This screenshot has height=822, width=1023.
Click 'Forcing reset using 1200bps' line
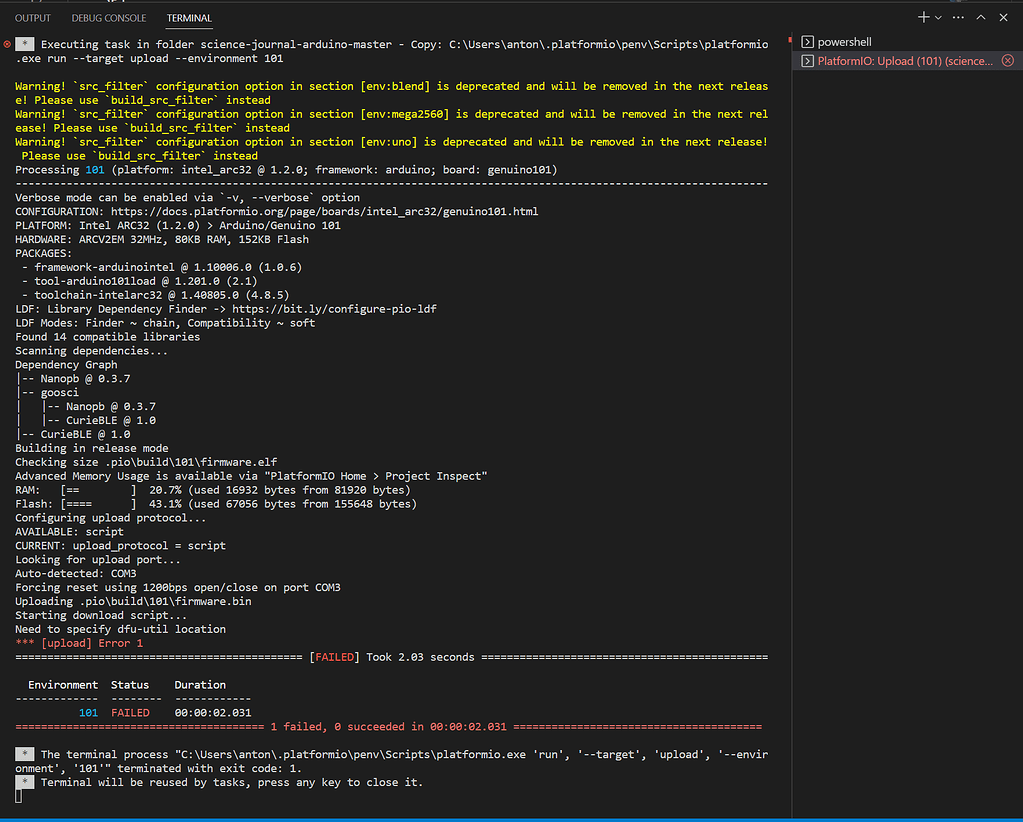click(x=177, y=587)
